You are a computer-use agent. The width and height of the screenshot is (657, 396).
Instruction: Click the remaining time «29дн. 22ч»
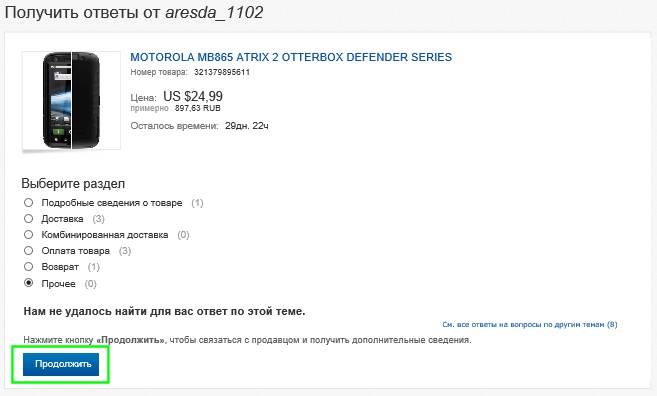tap(246, 126)
